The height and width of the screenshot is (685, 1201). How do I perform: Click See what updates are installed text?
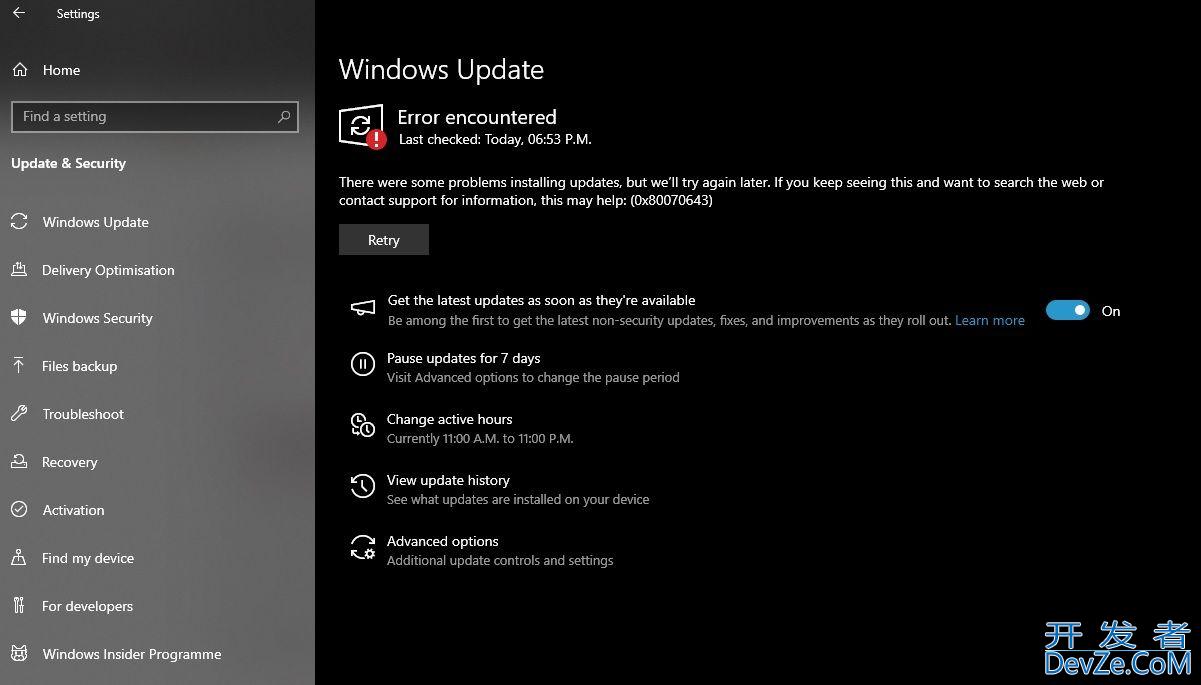(518, 499)
